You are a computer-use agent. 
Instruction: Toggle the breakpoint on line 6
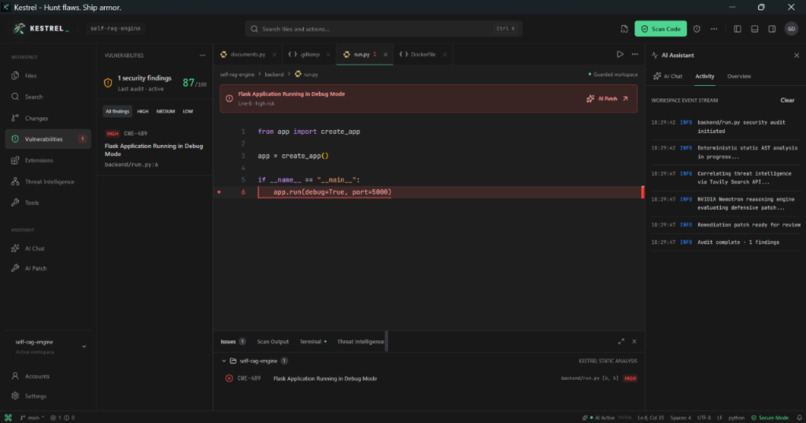tap(219, 192)
